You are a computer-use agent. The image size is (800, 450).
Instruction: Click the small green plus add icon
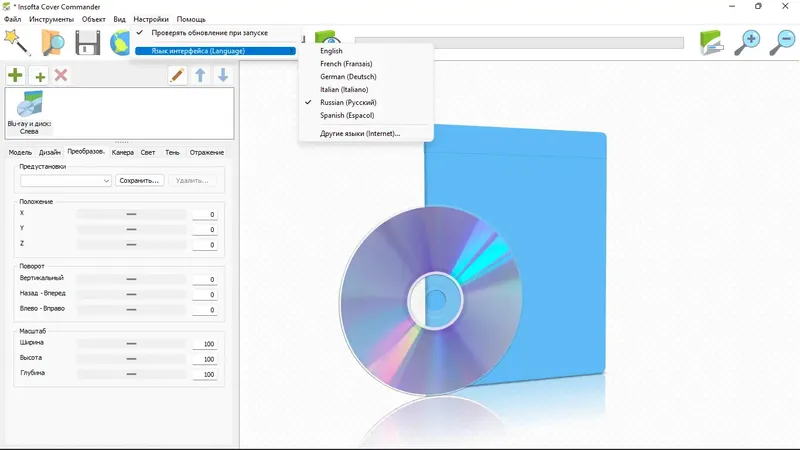[39, 76]
